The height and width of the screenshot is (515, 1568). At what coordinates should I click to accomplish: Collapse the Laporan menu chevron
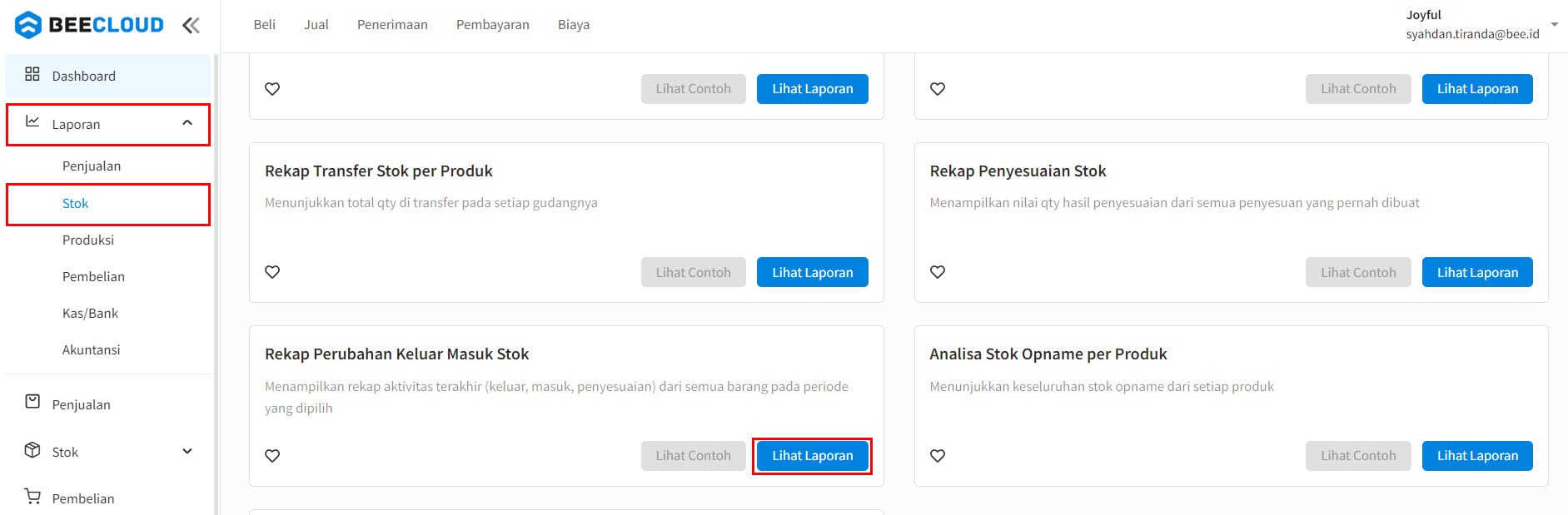coord(187,123)
